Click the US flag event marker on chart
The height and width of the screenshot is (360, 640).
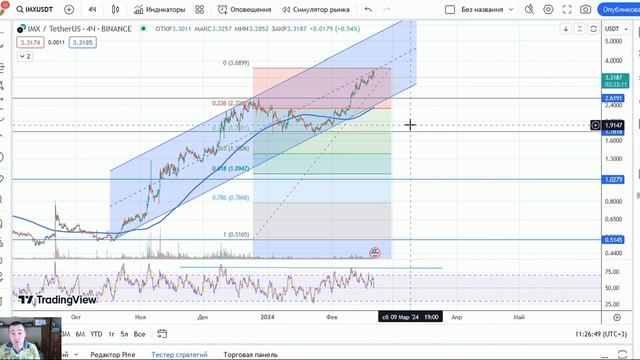click(x=375, y=253)
